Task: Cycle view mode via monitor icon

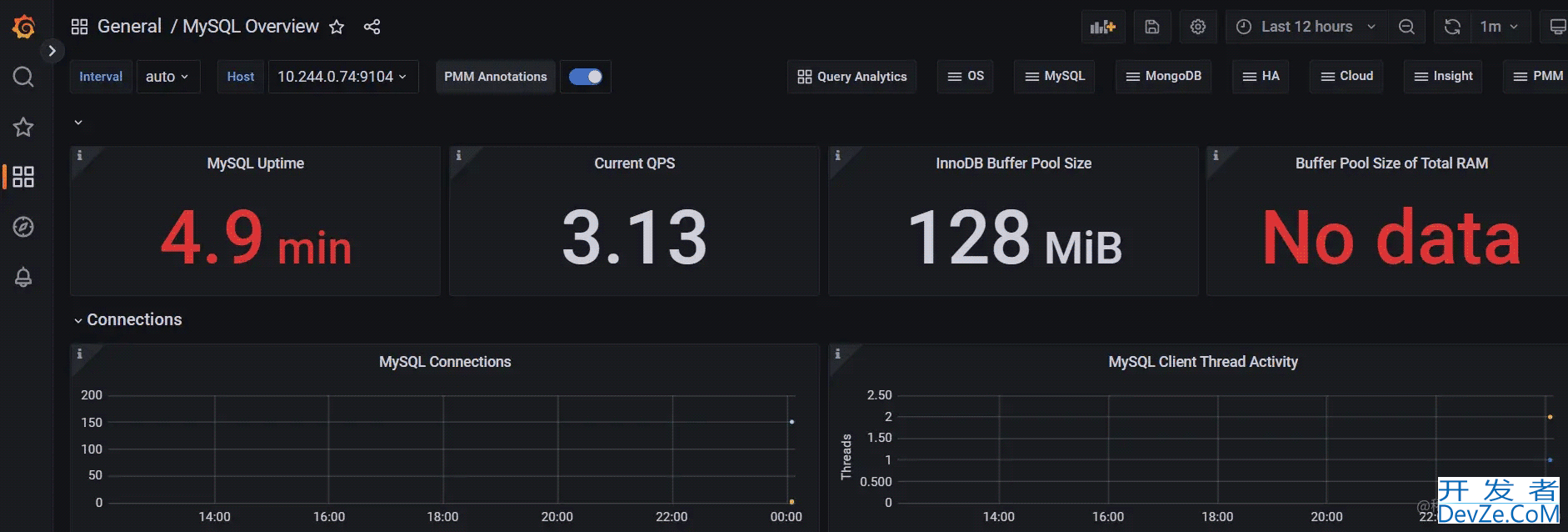Action: 1556,27
